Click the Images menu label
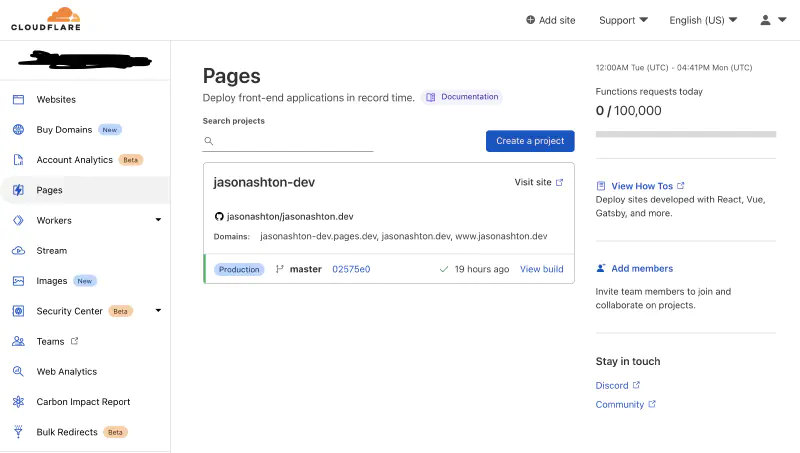The width and height of the screenshot is (800, 453). click(52, 281)
